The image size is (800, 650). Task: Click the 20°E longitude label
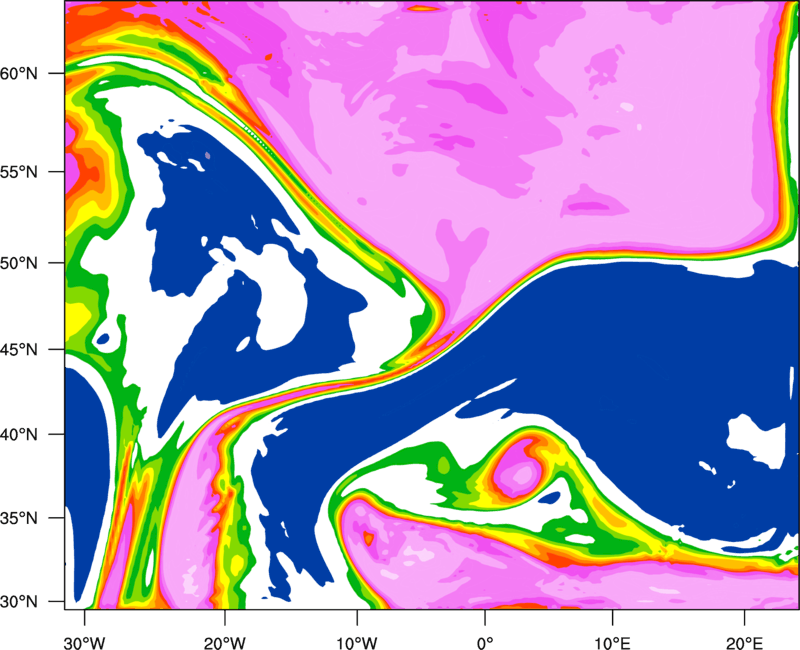(x=744, y=643)
